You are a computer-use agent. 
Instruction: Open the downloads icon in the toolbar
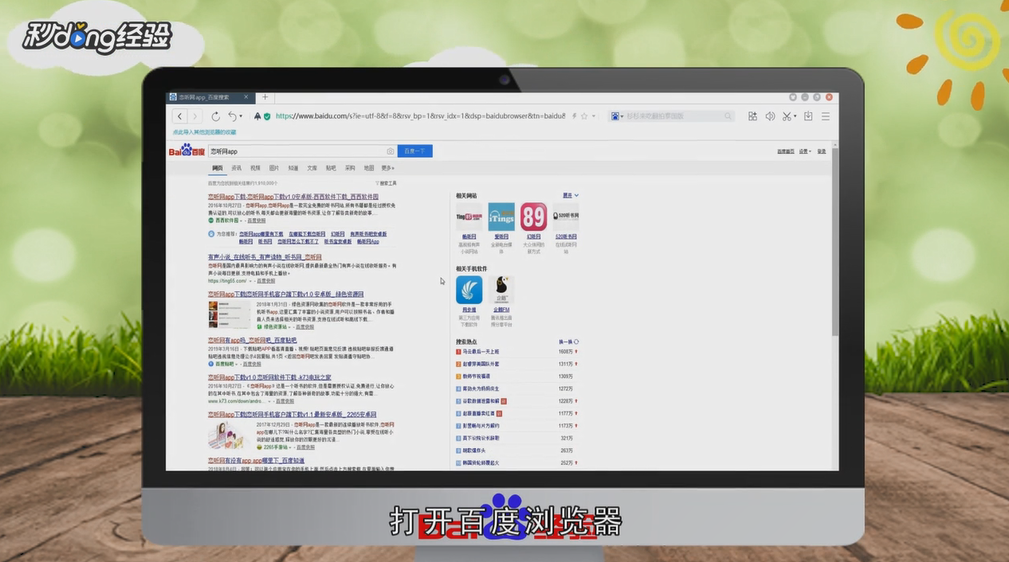point(808,117)
